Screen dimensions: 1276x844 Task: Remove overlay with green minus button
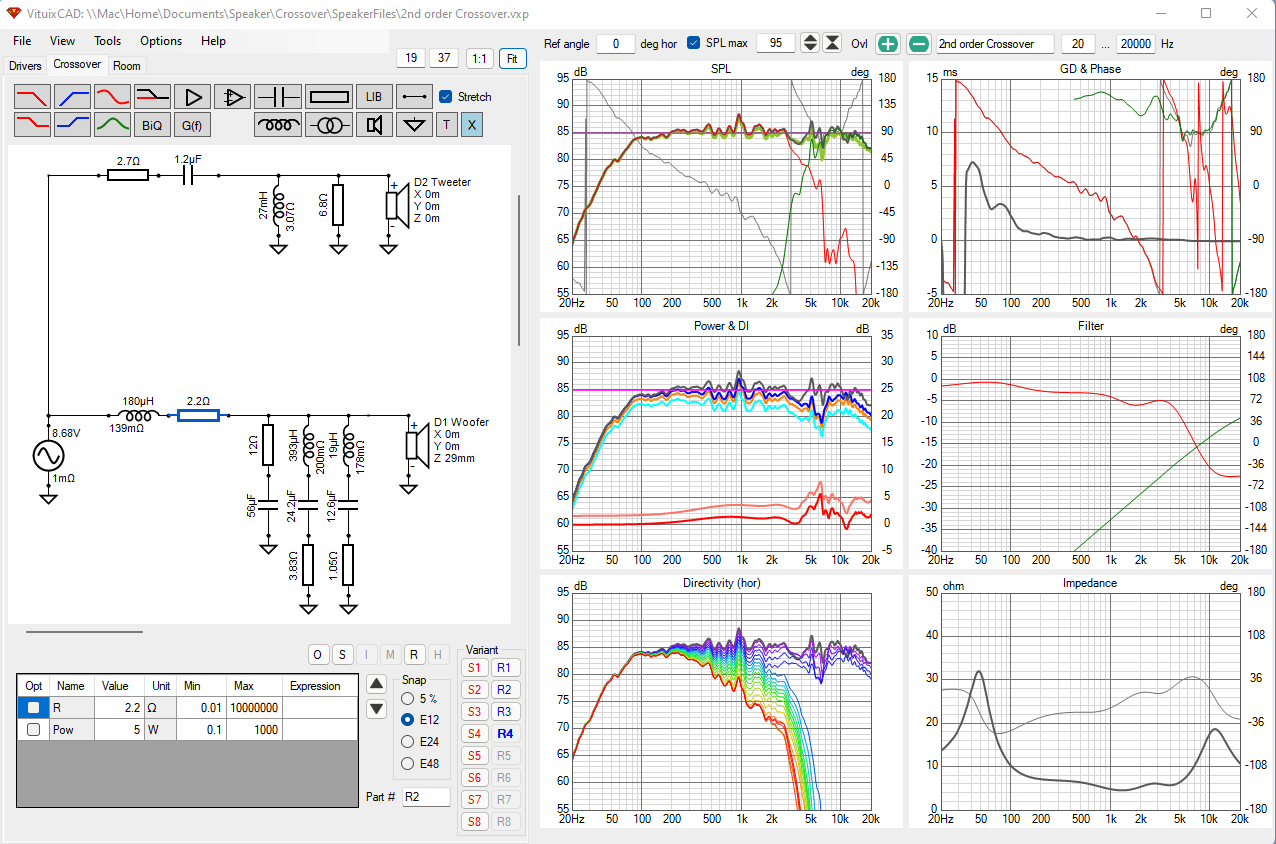[919, 44]
